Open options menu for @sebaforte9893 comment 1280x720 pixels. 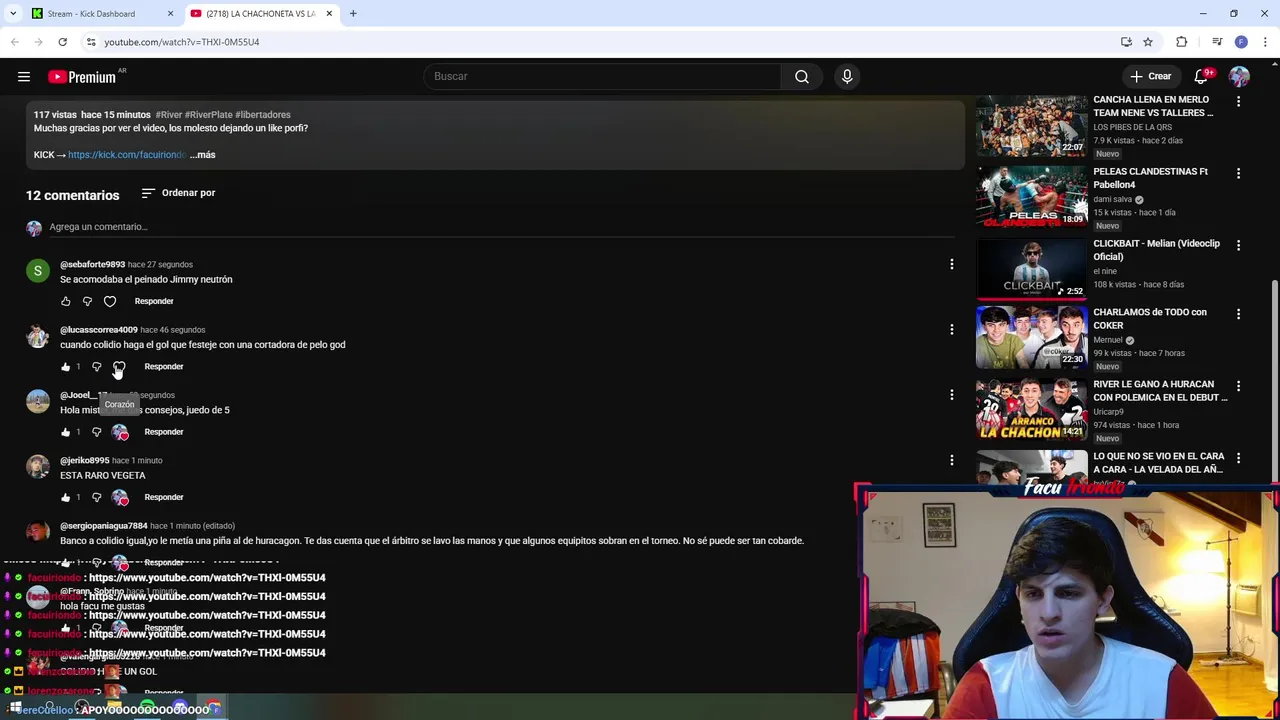[x=951, y=264]
